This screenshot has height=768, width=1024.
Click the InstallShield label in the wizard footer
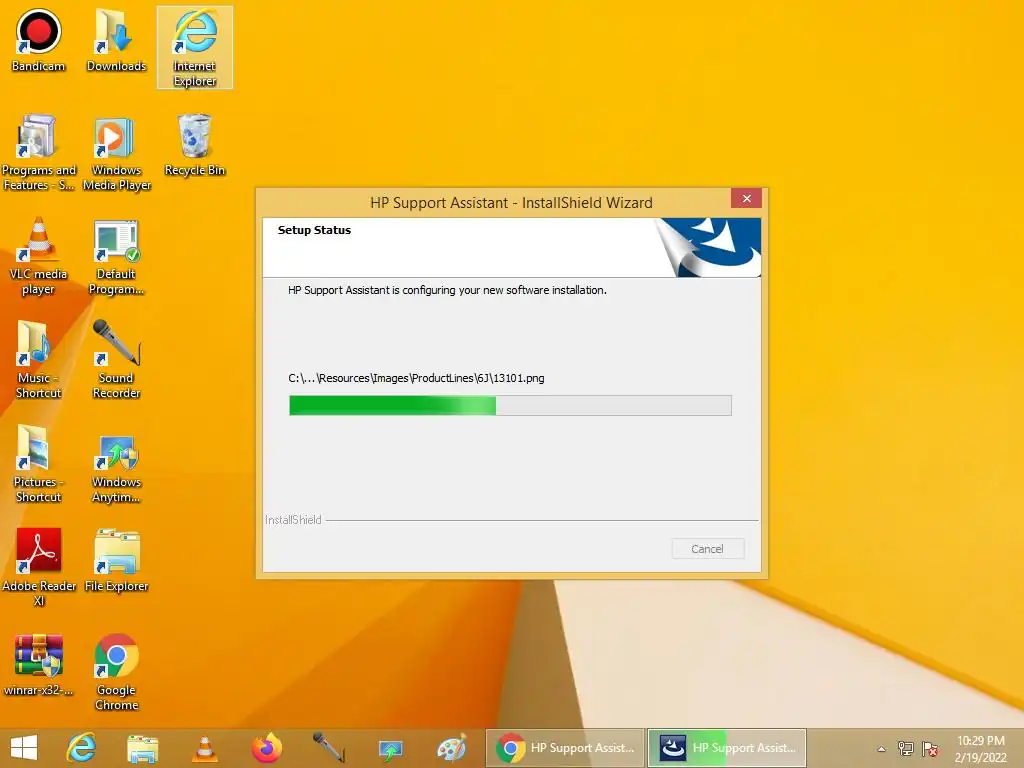293,520
